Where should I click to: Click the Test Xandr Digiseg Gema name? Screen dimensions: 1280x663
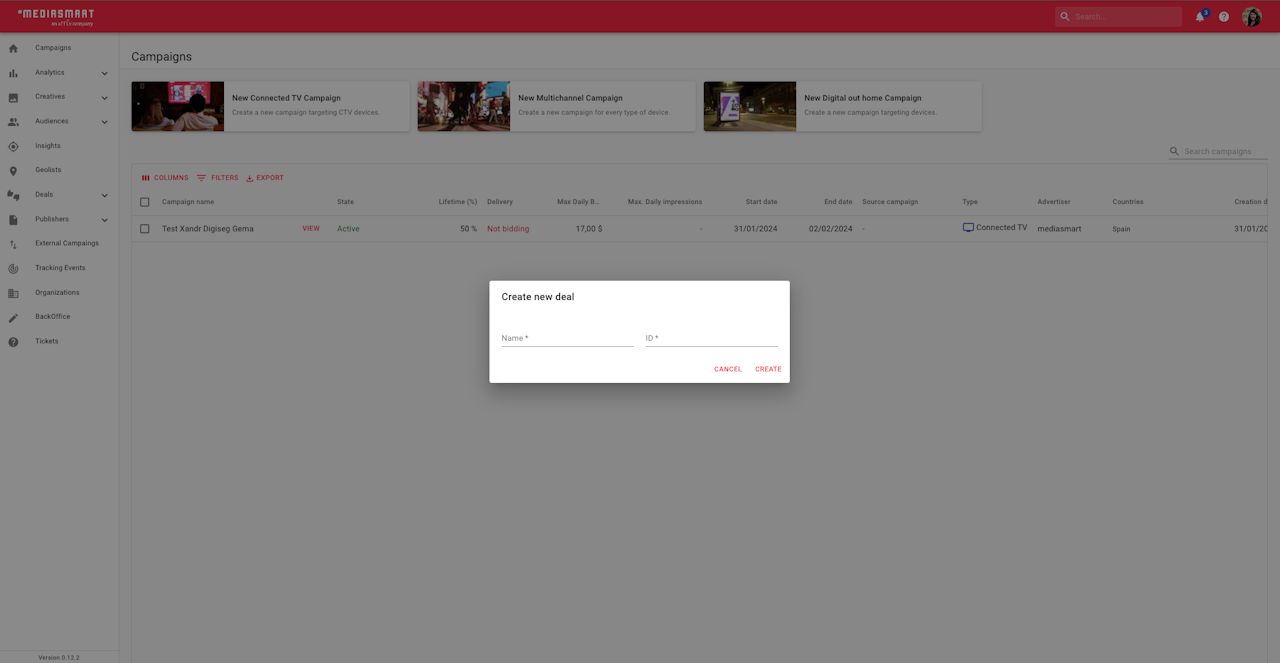point(208,229)
